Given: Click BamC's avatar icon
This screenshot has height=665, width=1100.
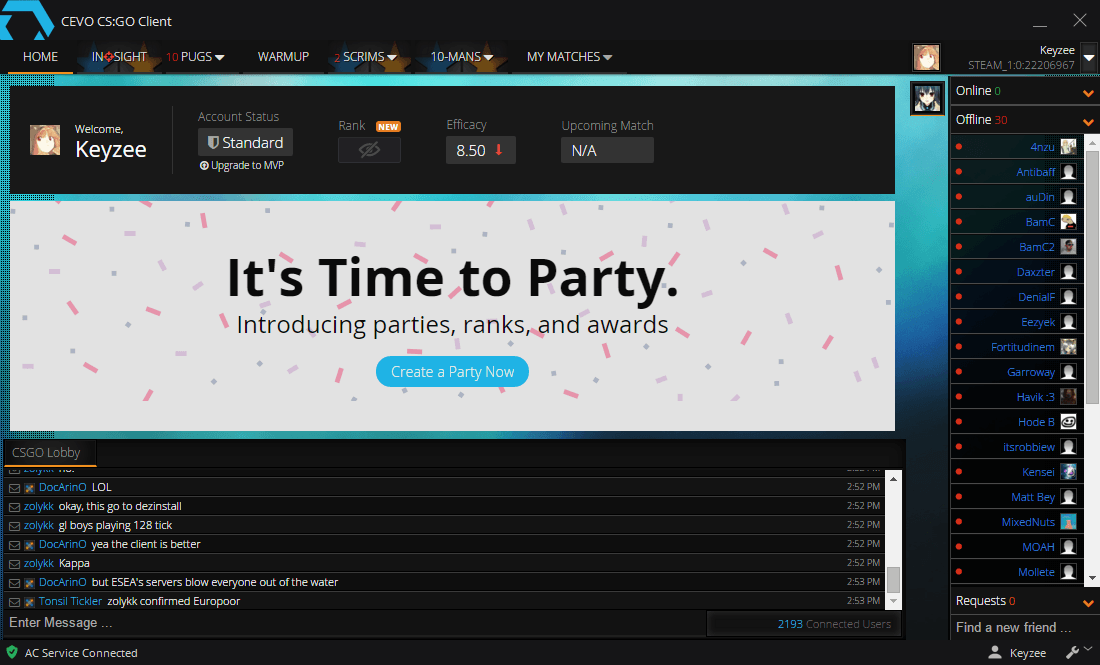Looking at the screenshot, I should (1068, 222).
